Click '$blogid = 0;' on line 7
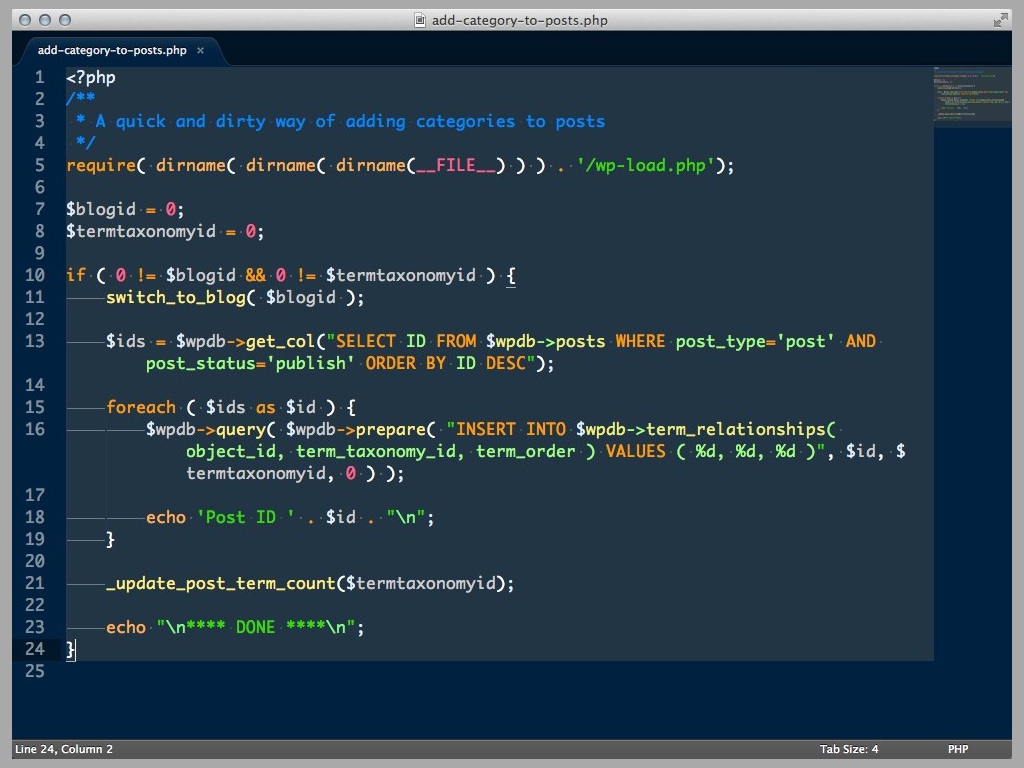Screen dimensions: 1024x768 point(125,210)
